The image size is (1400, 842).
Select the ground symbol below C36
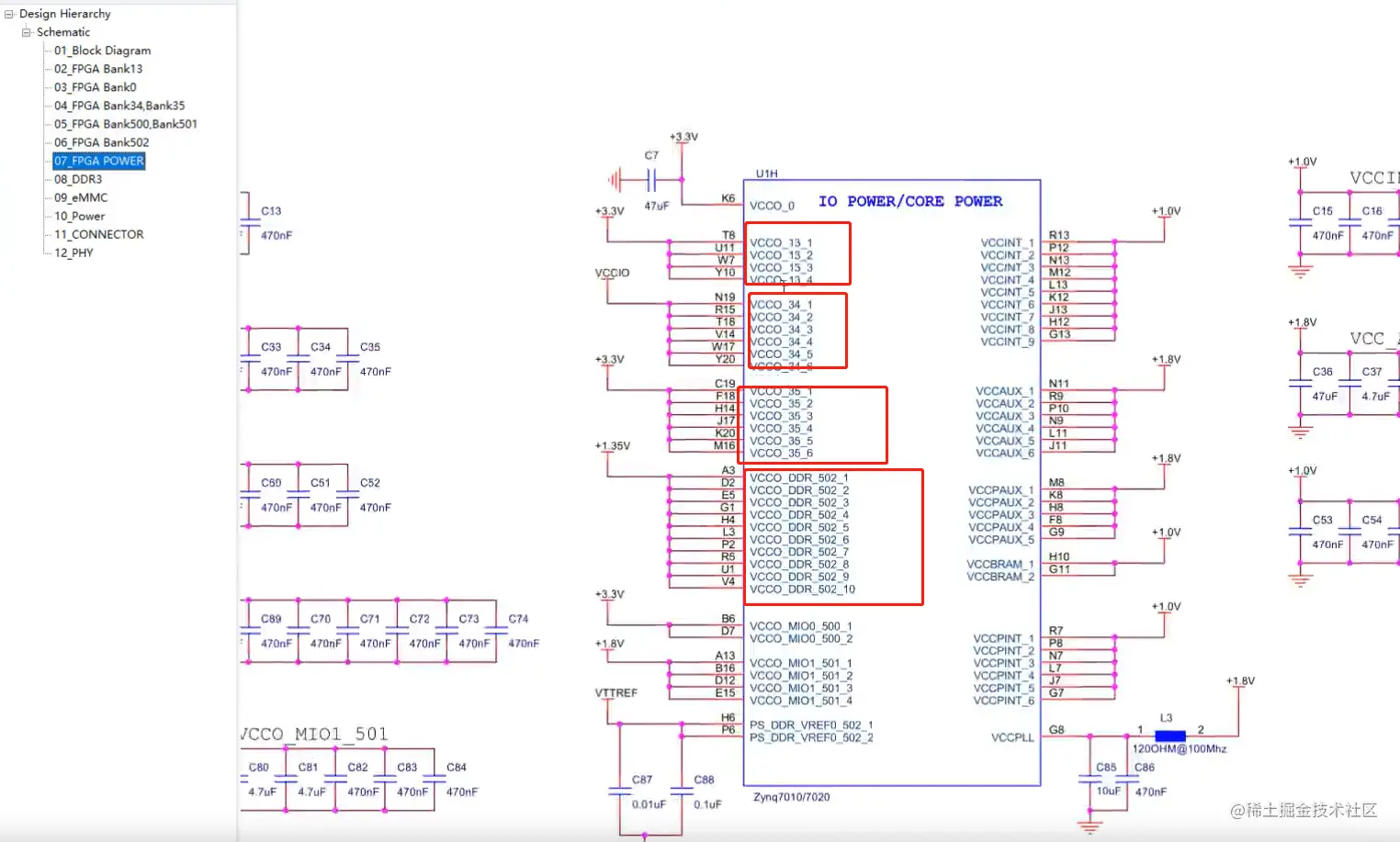[x=1300, y=432]
